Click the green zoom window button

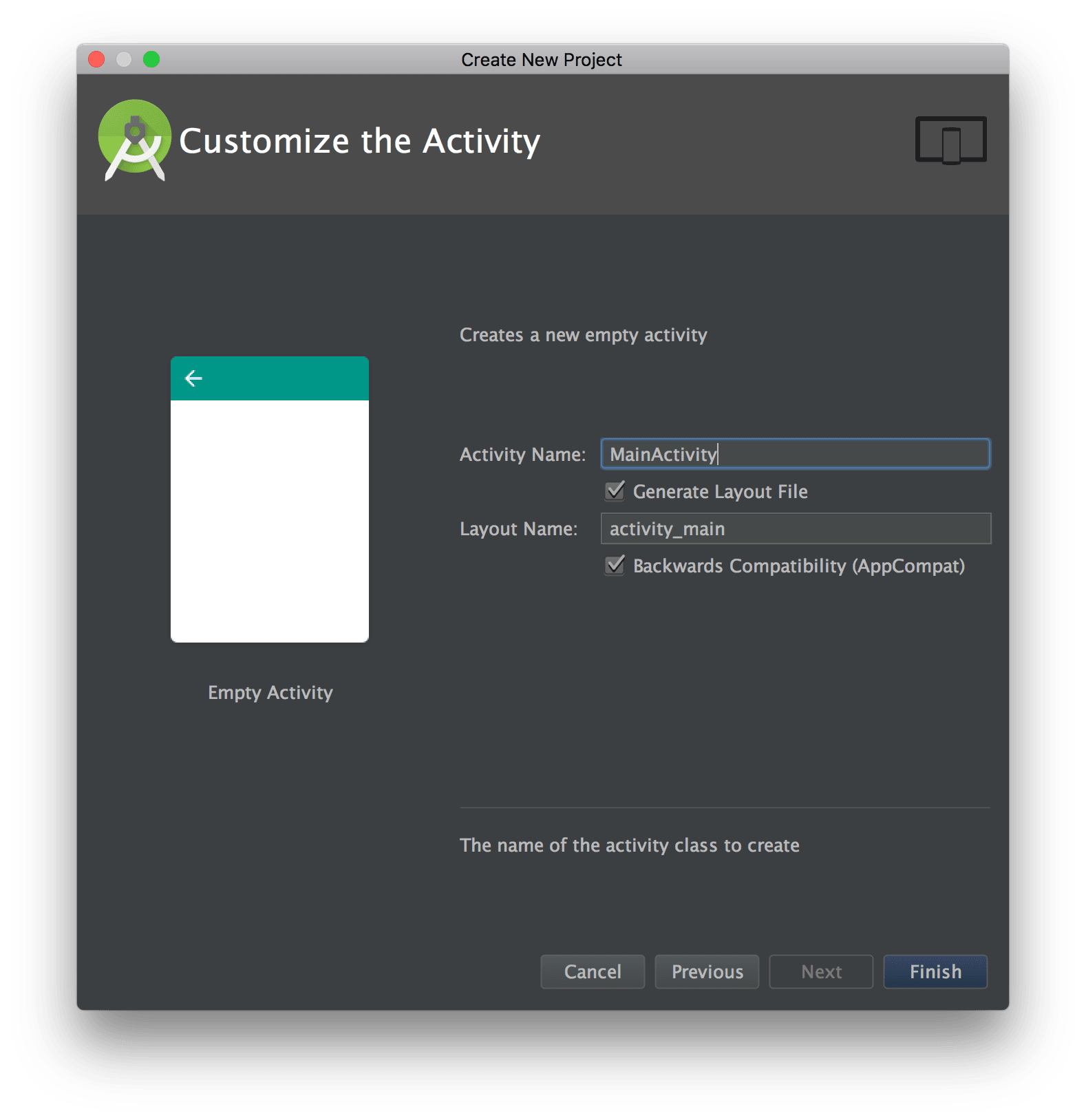151,59
